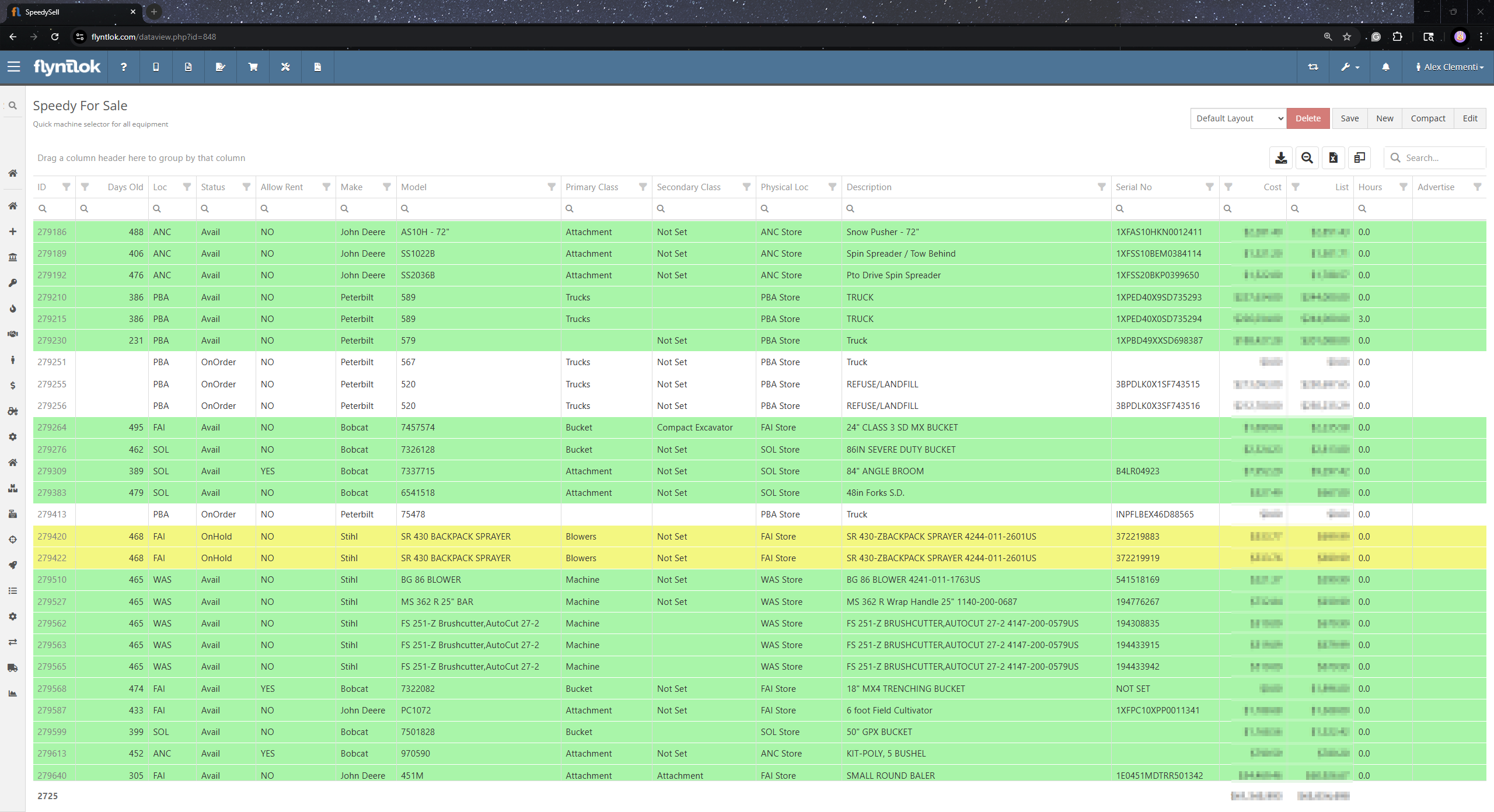Click the flyntlok logo
The width and height of the screenshot is (1494, 812).
click(x=67, y=67)
